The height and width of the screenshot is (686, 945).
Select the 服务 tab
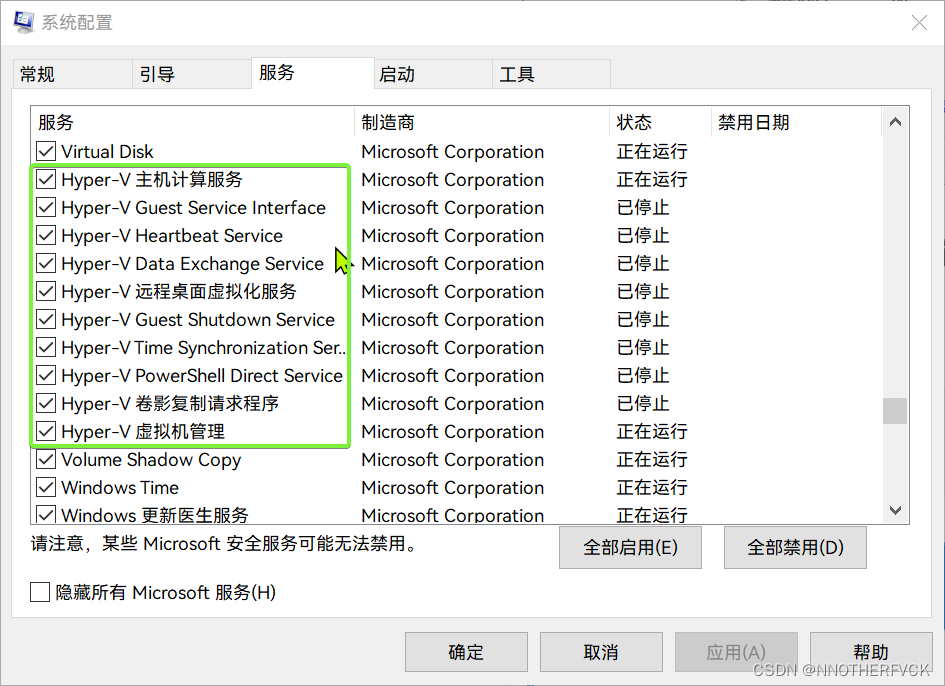pos(313,73)
